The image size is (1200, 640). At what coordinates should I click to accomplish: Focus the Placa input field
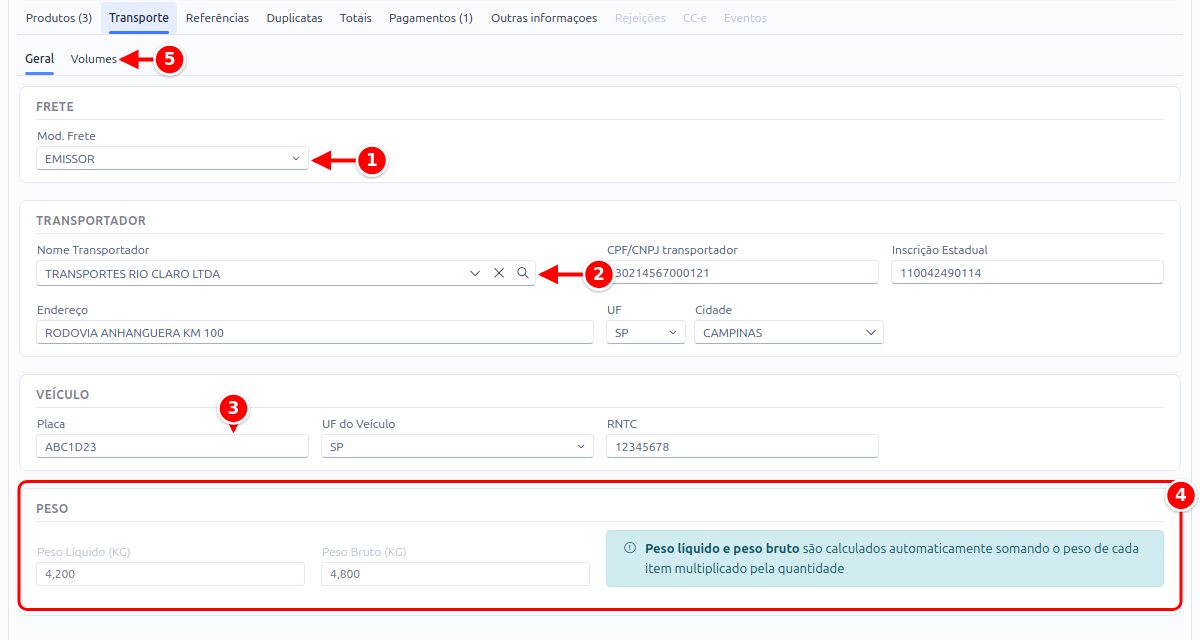pos(172,446)
